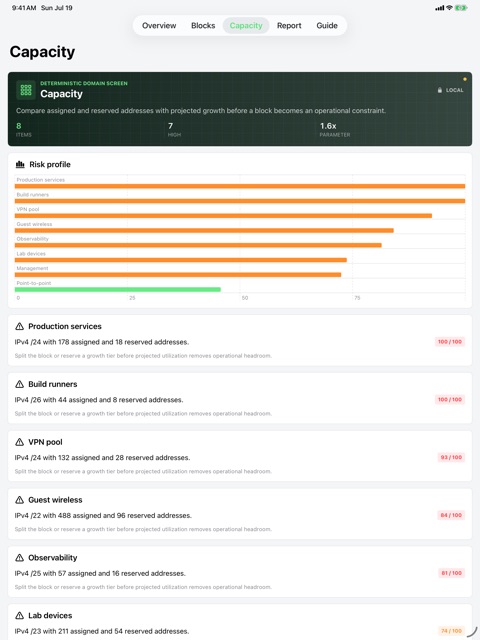
Task: Click the warning icon for VPN pool
Action: (x=19, y=442)
